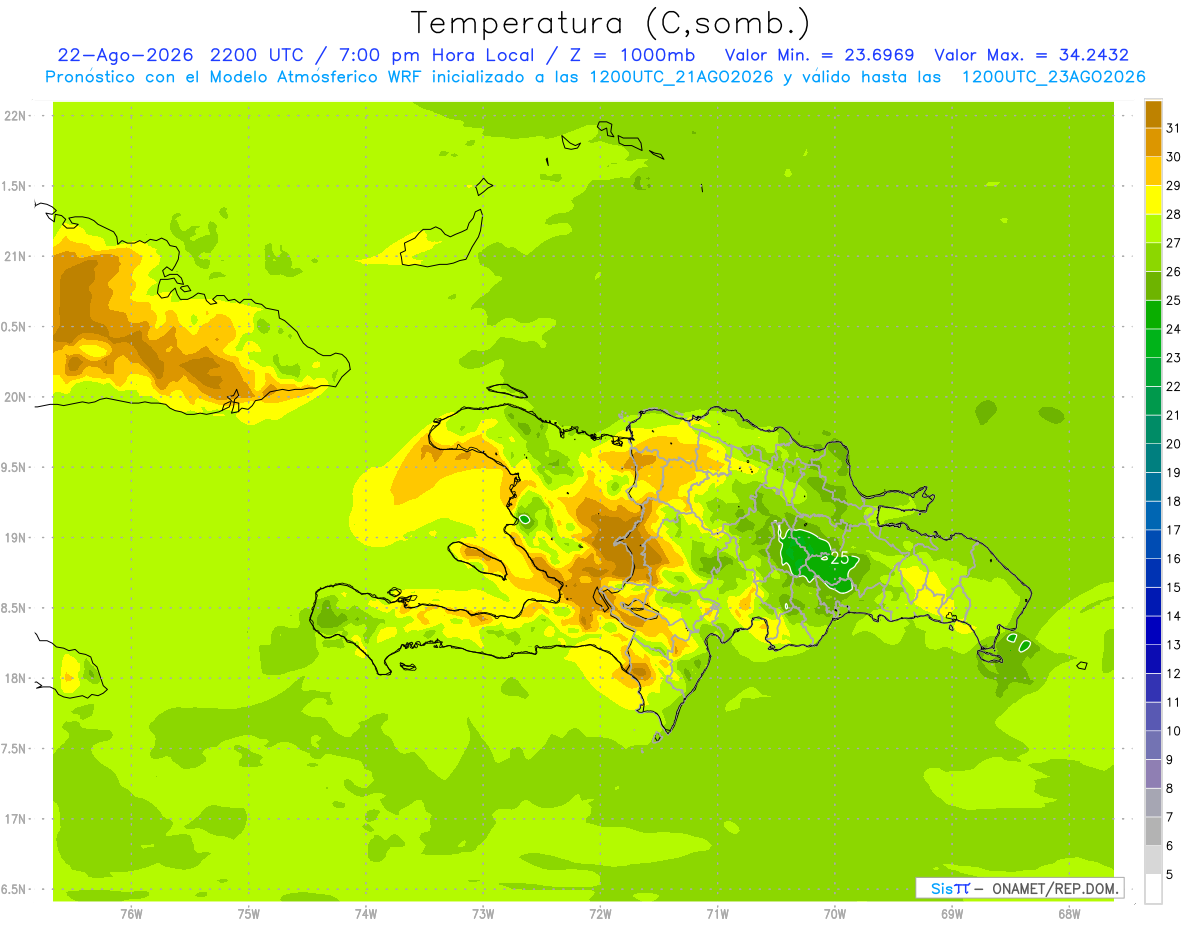Click the "21N" latitude axis label

click(x=15, y=256)
